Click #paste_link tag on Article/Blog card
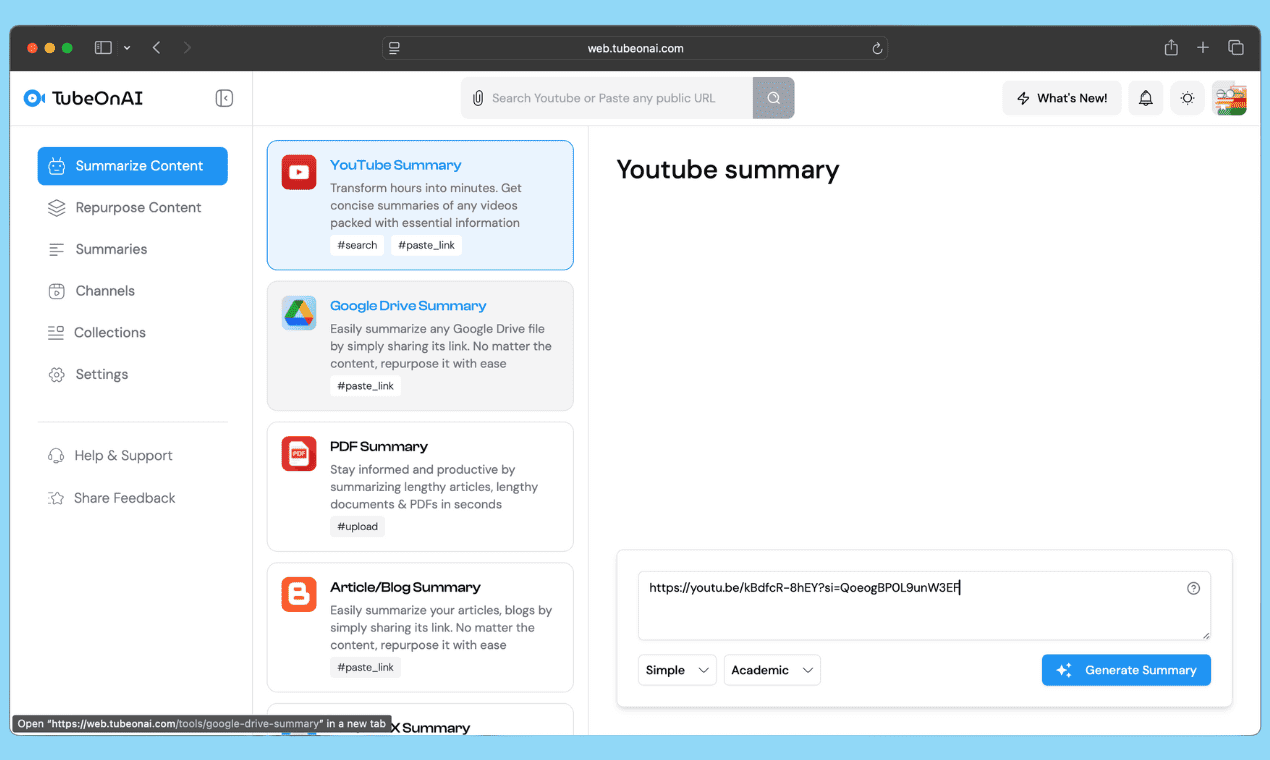1270x760 pixels. pos(365,668)
